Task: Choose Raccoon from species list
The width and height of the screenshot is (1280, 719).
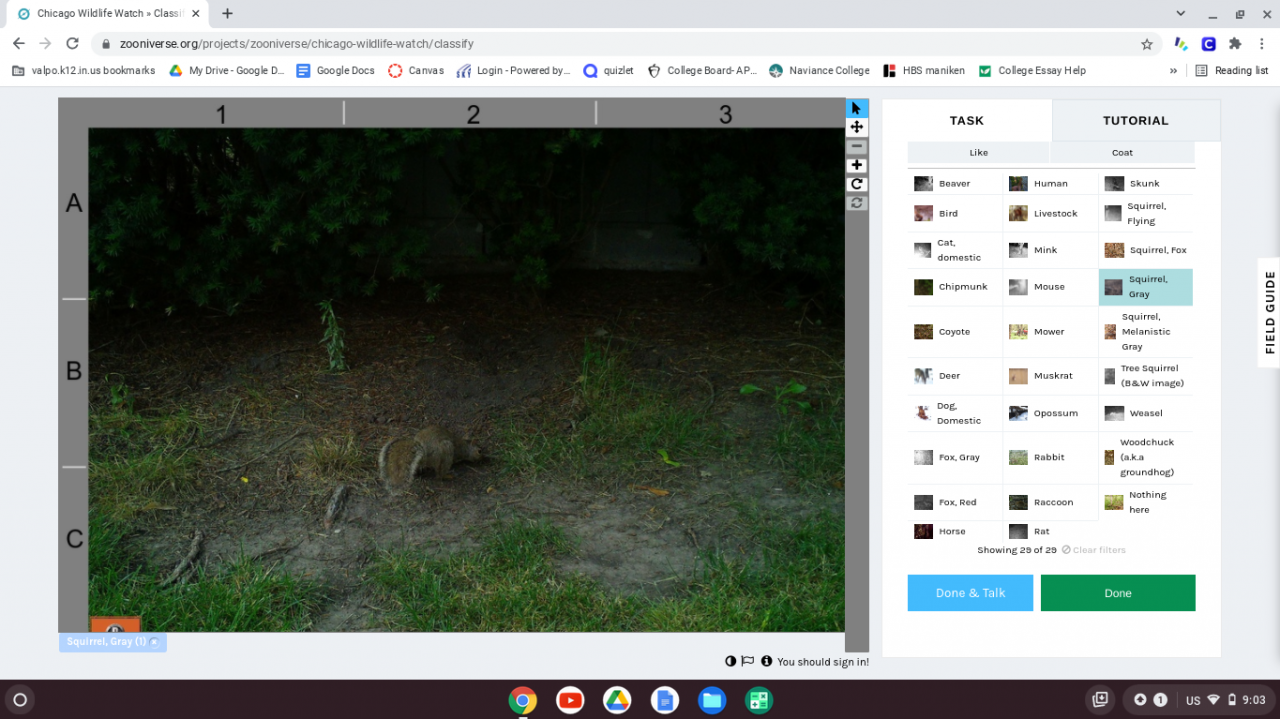Action: tap(1050, 502)
